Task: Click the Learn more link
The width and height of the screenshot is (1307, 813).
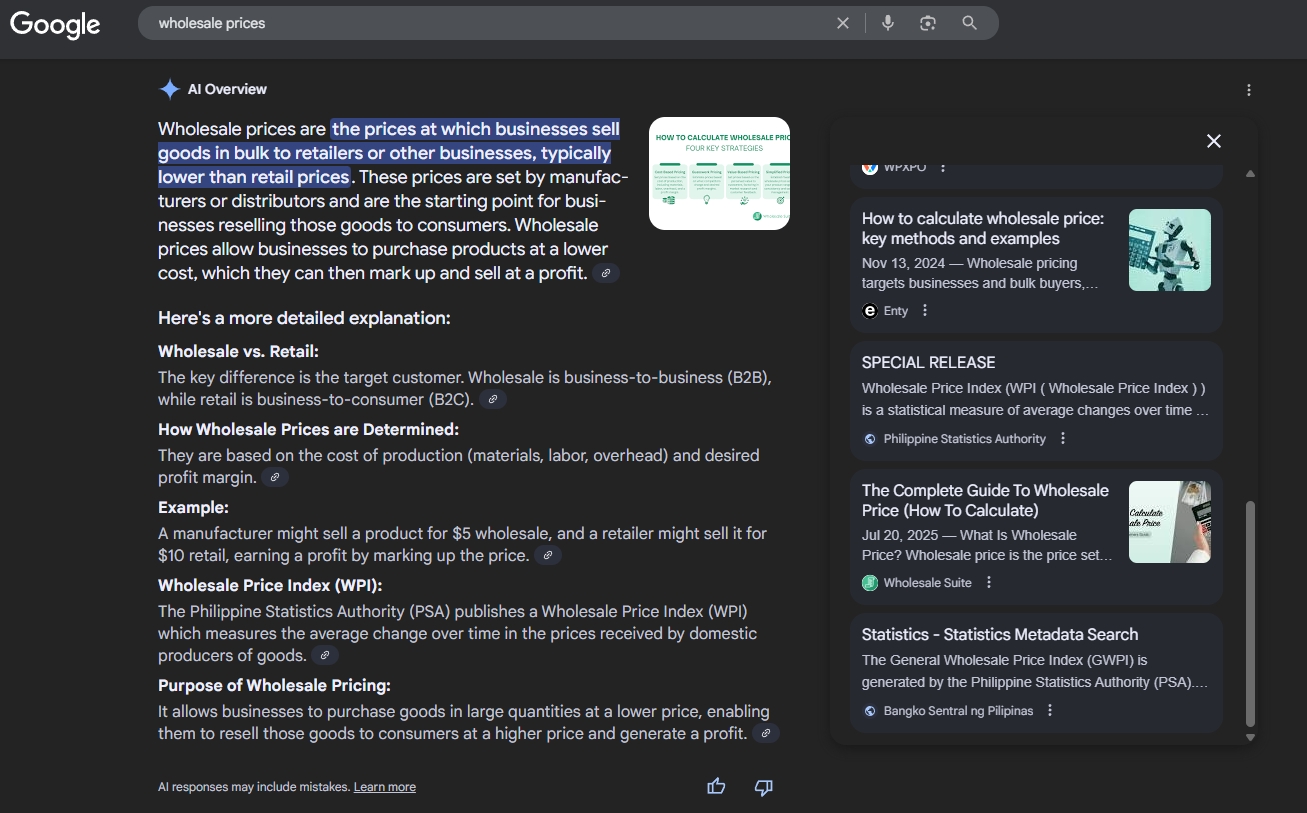Action: [x=384, y=788]
